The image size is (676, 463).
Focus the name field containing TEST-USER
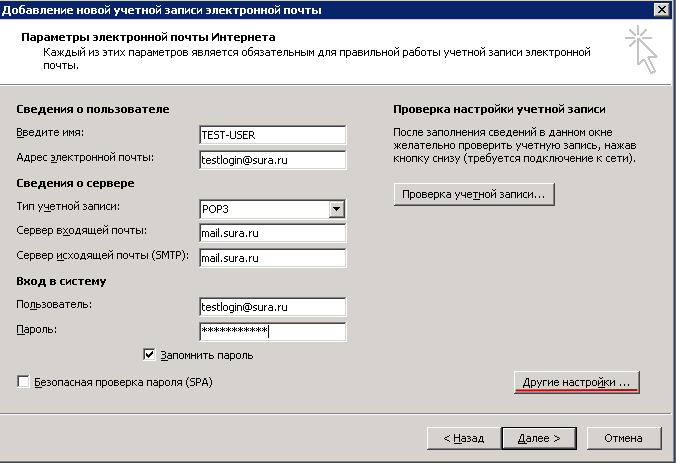coord(272,135)
